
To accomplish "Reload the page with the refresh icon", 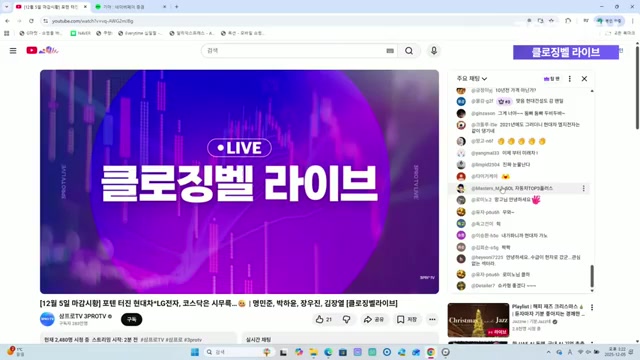I will click(31, 21).
